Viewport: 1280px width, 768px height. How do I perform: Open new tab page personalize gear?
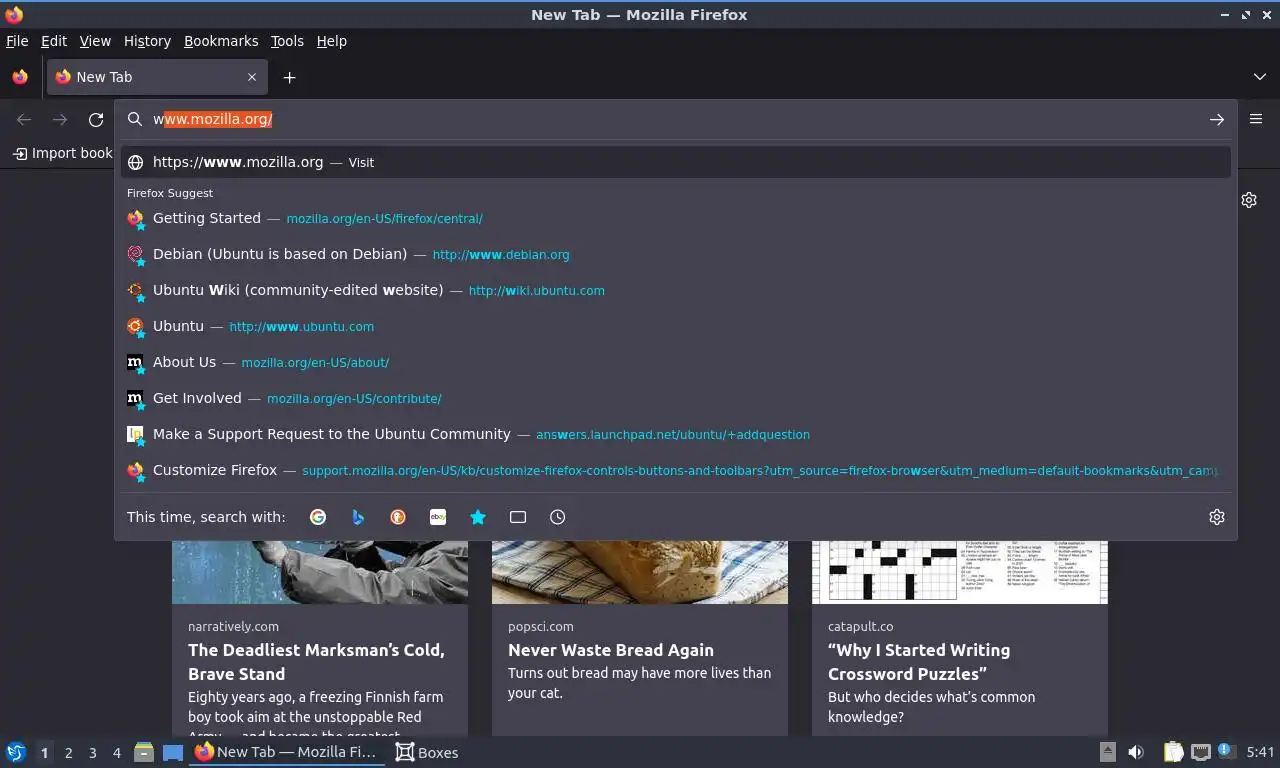point(1249,200)
